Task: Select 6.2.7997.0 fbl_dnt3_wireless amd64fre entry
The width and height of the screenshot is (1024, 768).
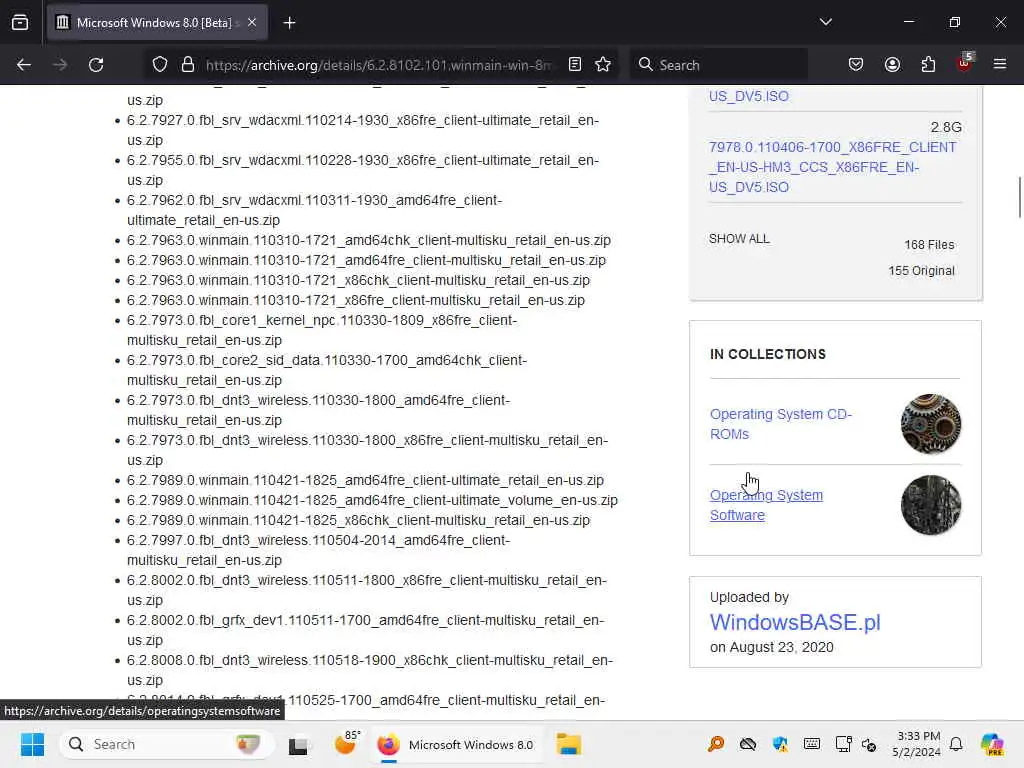Action: tap(318, 550)
